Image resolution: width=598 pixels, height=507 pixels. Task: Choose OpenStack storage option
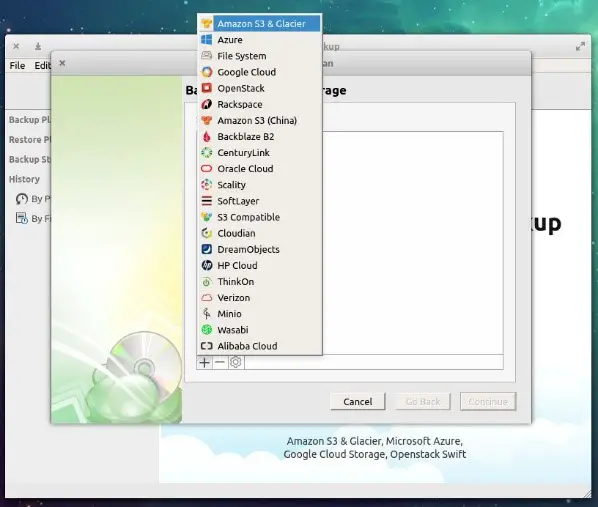coord(260,88)
